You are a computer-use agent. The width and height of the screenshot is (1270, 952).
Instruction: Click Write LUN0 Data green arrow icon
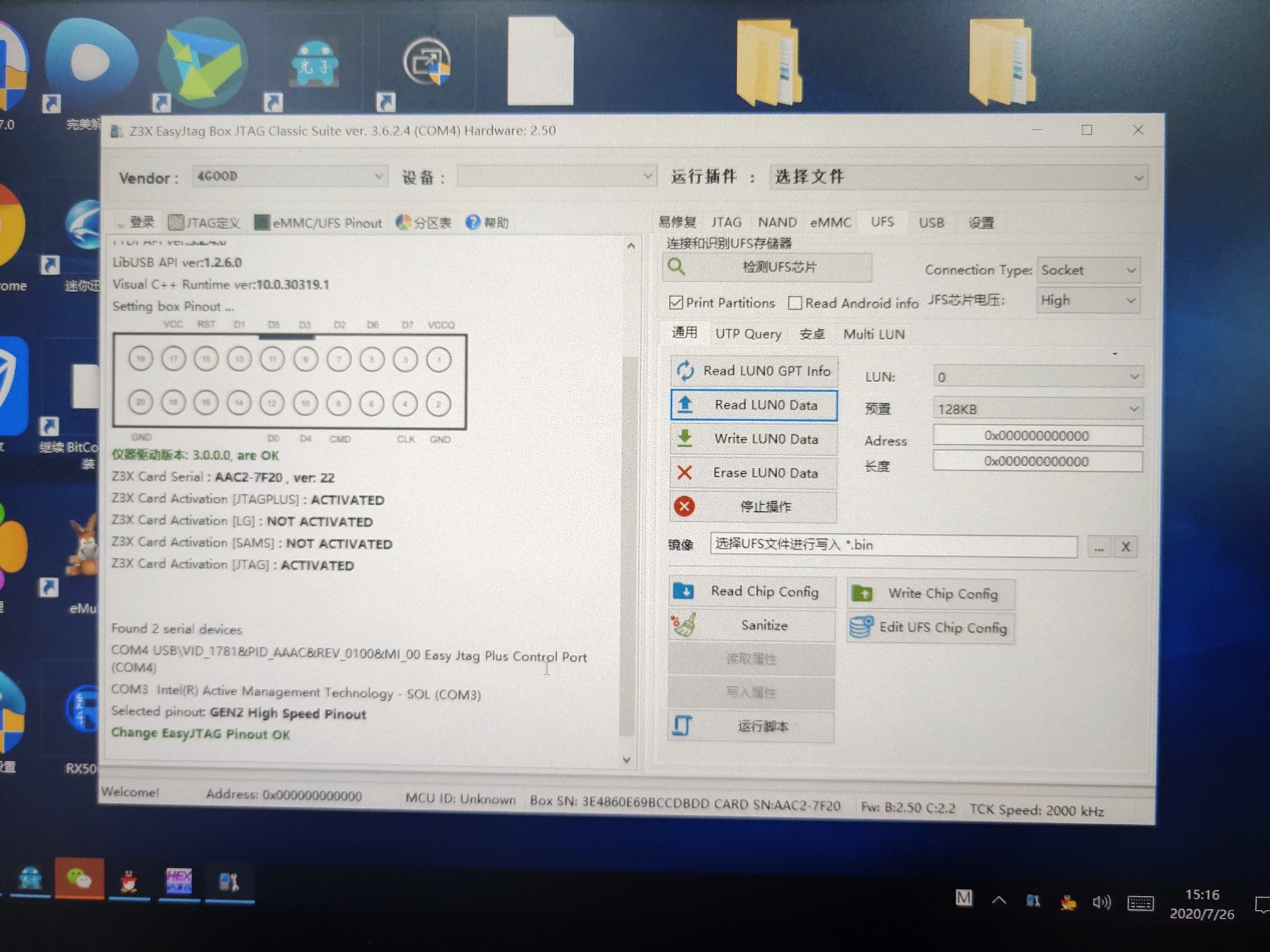tap(685, 438)
